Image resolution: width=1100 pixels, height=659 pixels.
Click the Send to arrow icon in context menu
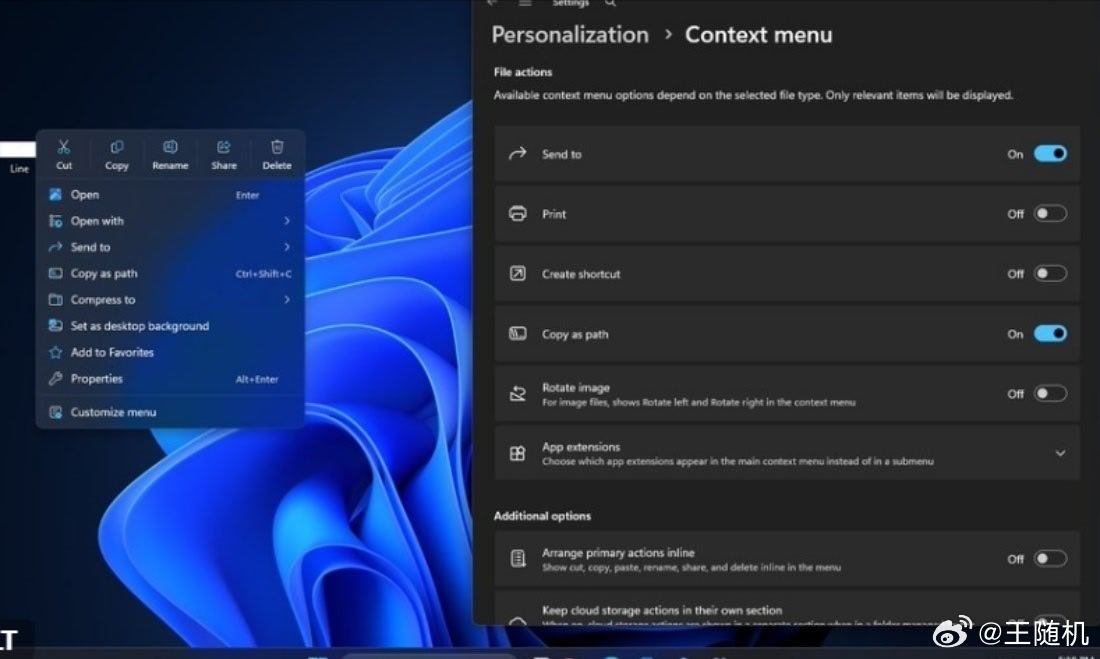click(55, 247)
